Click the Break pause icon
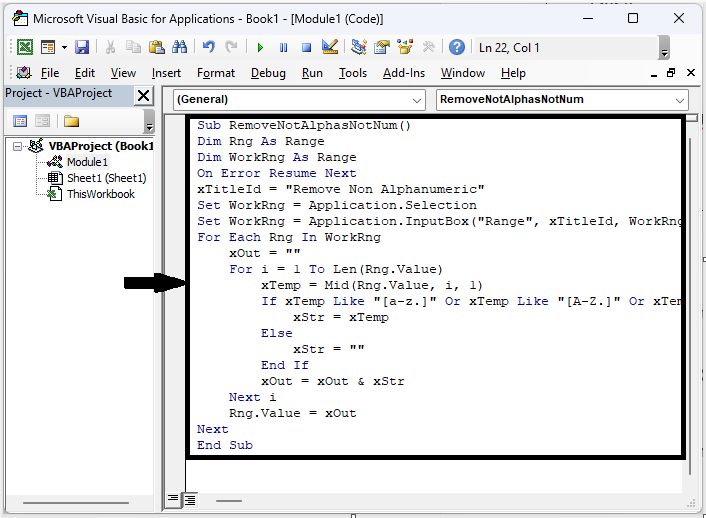706x518 pixels. tap(283, 47)
